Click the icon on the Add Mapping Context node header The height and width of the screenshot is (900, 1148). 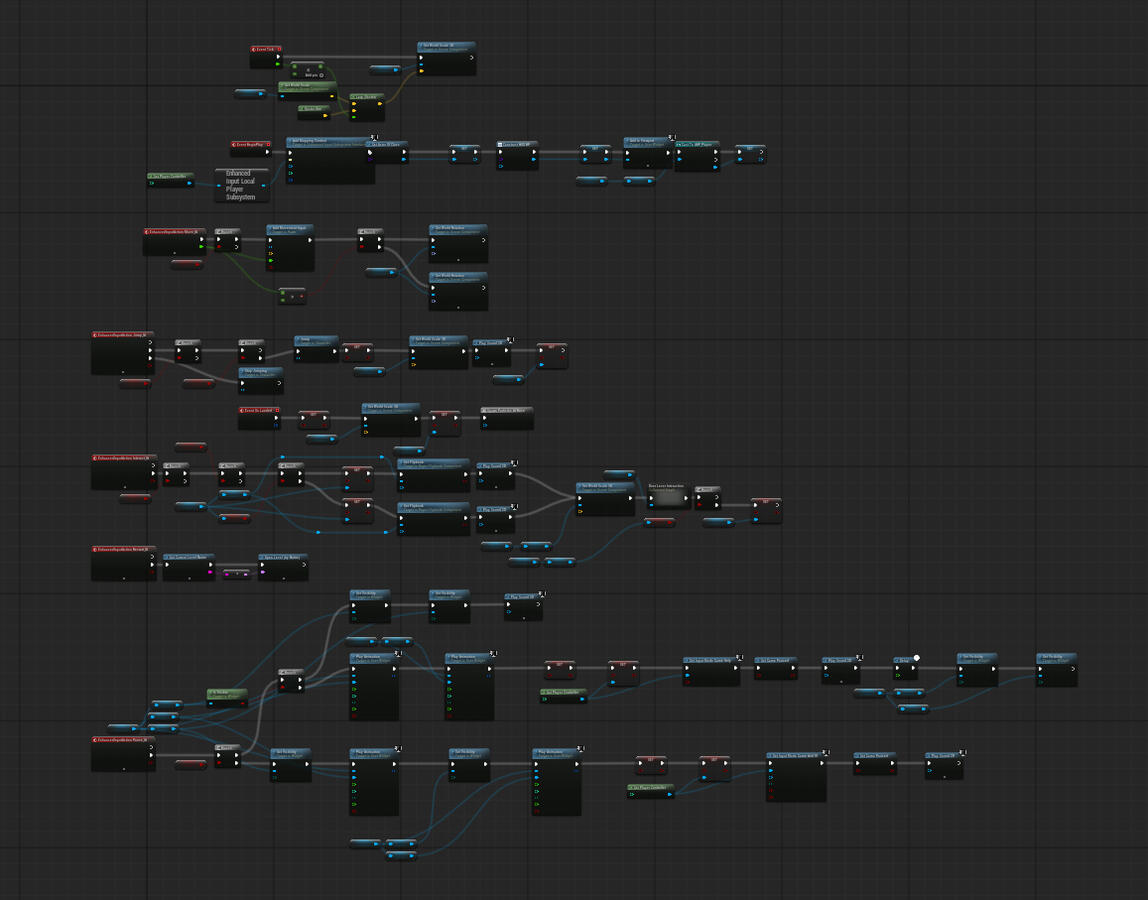click(290, 140)
